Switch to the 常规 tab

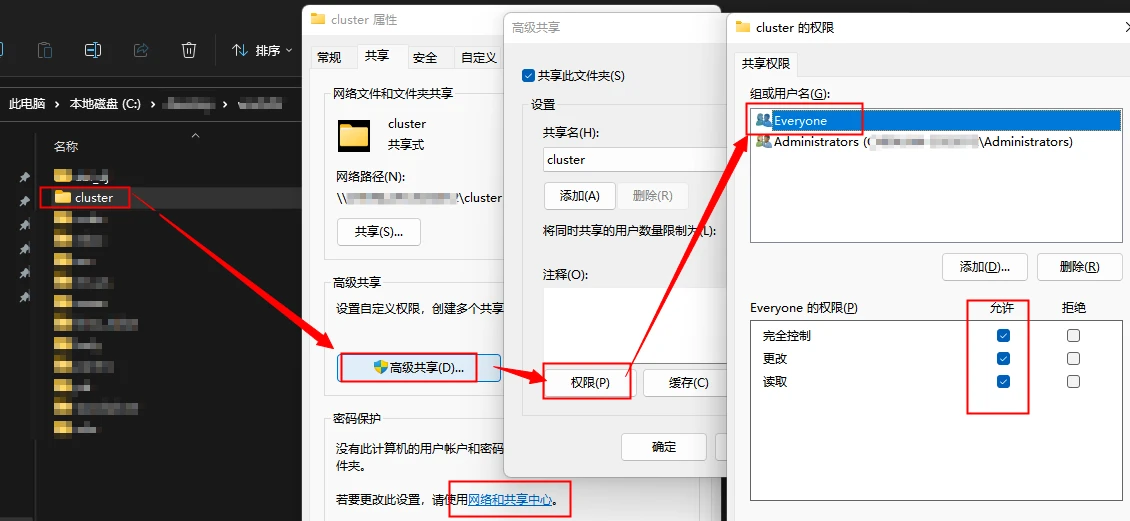coord(329,58)
